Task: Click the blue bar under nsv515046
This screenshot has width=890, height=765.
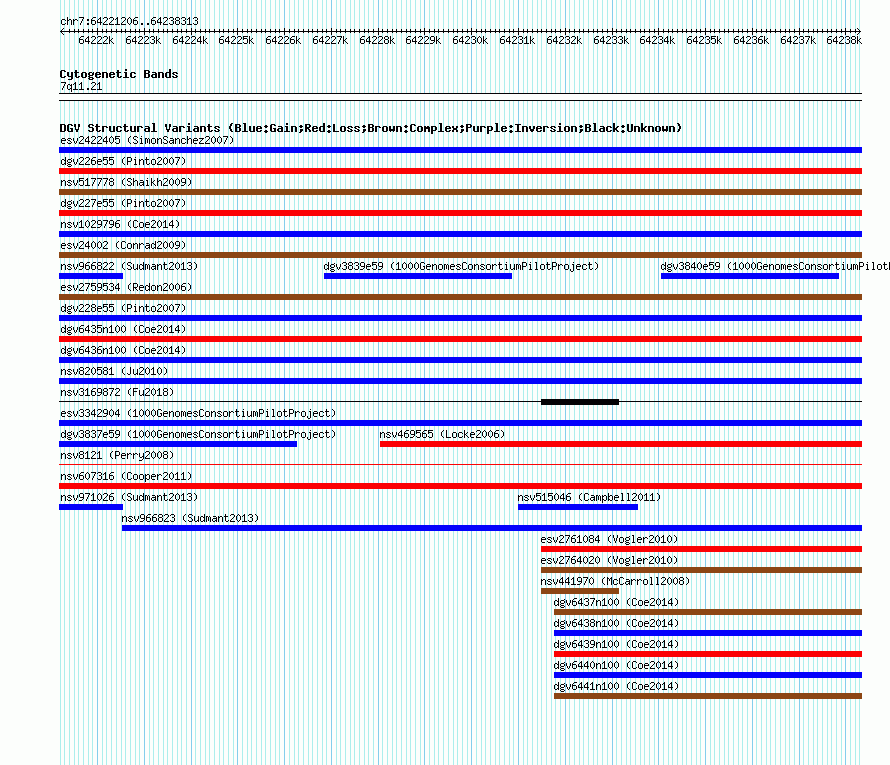Action: click(x=578, y=507)
